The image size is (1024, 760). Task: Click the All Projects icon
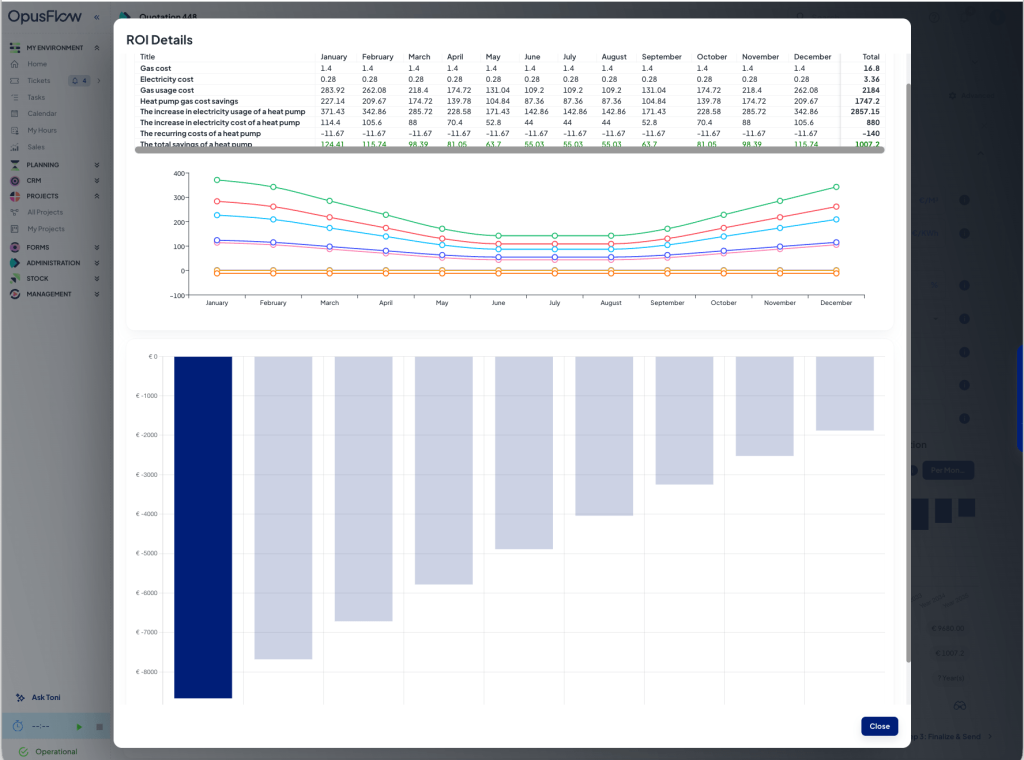(x=14, y=212)
